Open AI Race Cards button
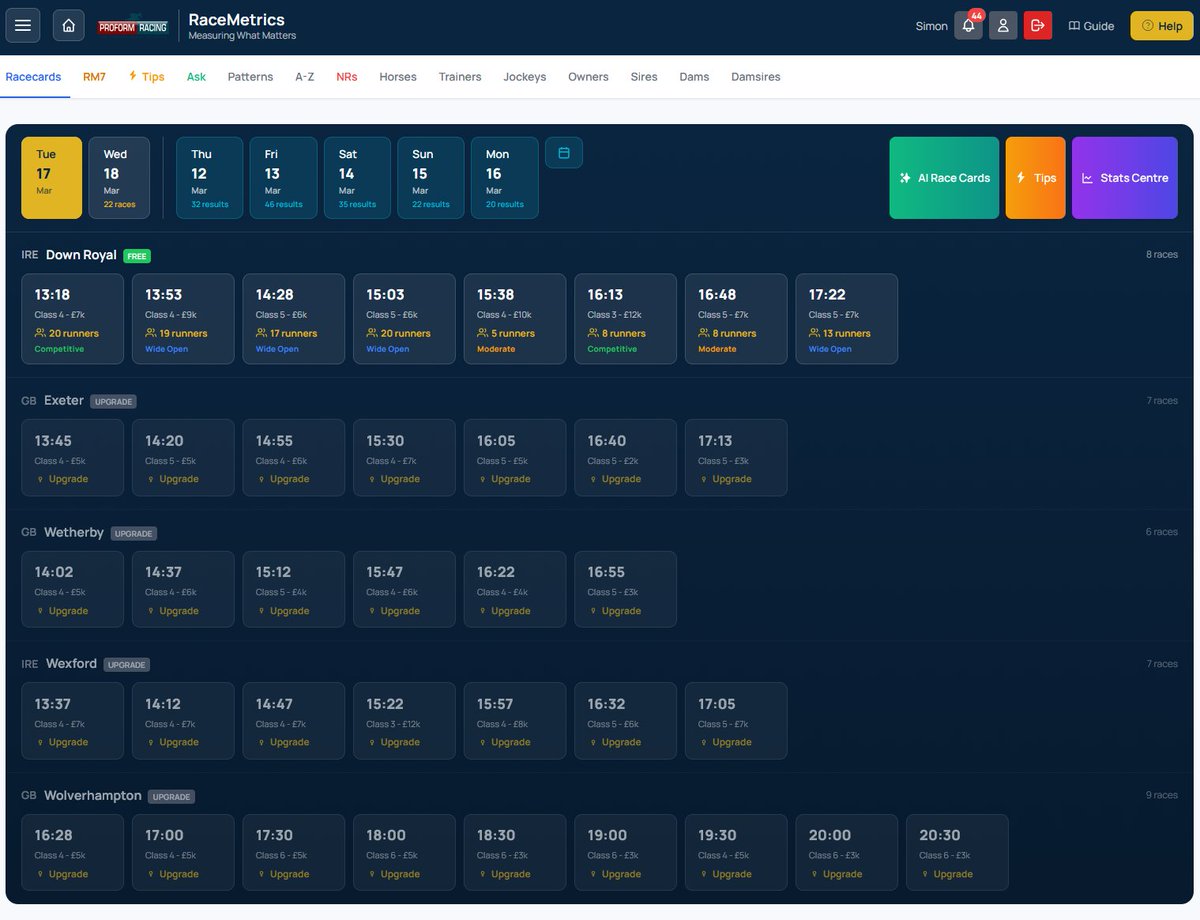 pos(944,178)
